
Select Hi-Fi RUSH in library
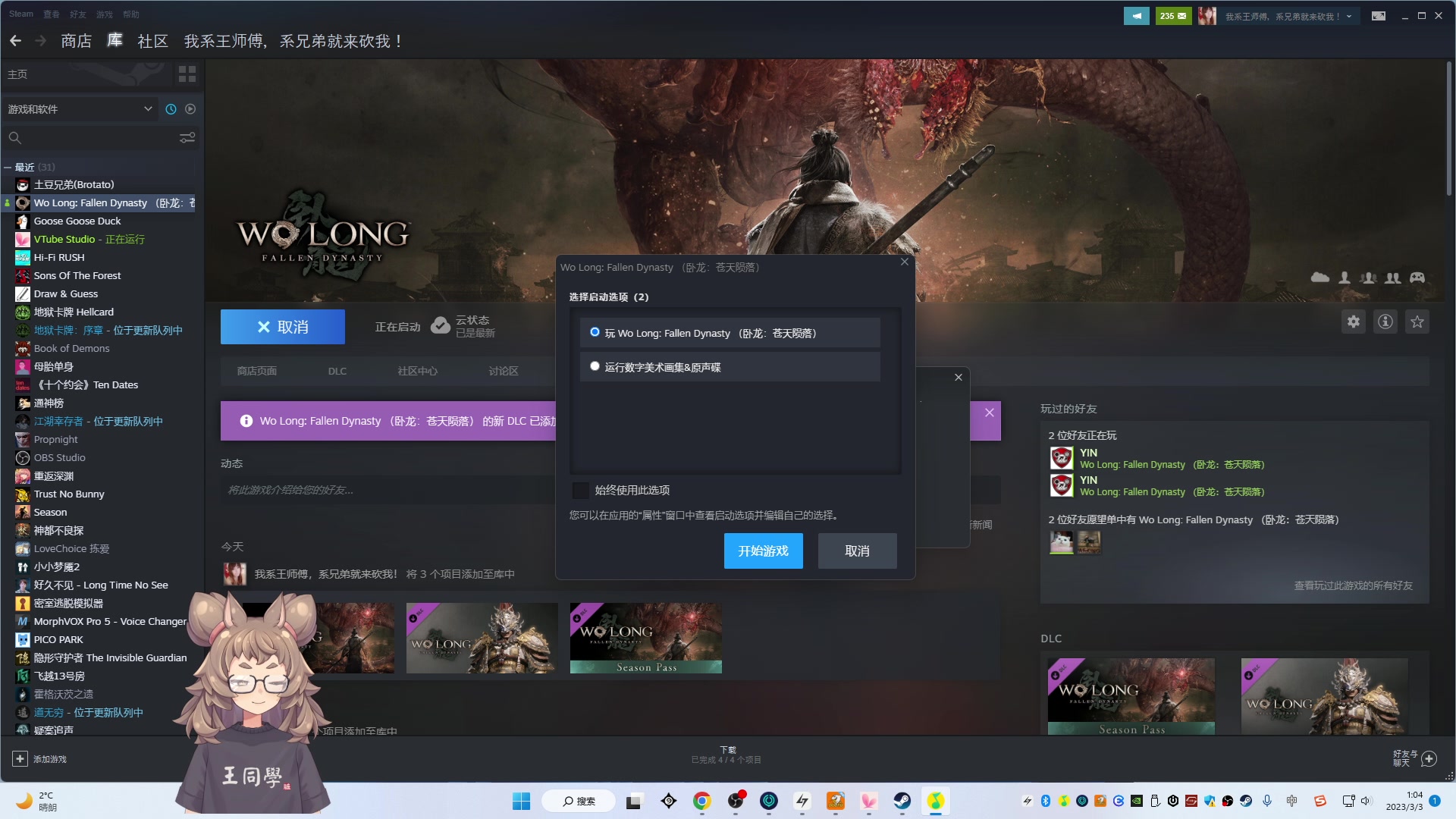pyautogui.click(x=59, y=258)
